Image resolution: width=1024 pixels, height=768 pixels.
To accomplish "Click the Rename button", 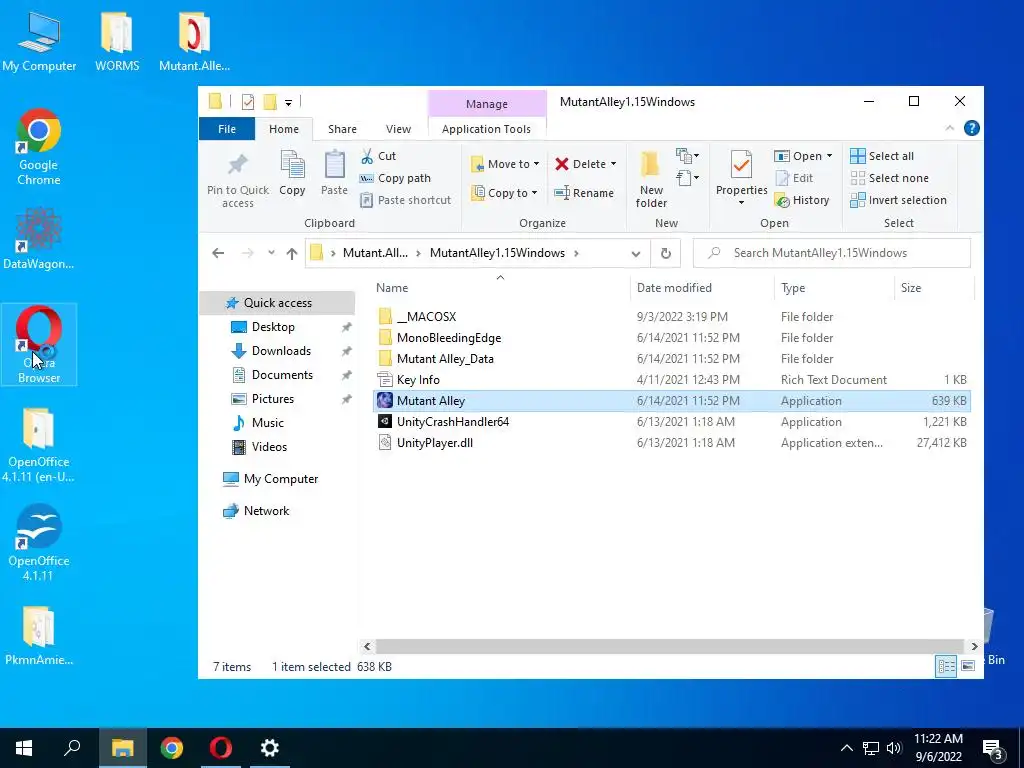I will pos(584,193).
